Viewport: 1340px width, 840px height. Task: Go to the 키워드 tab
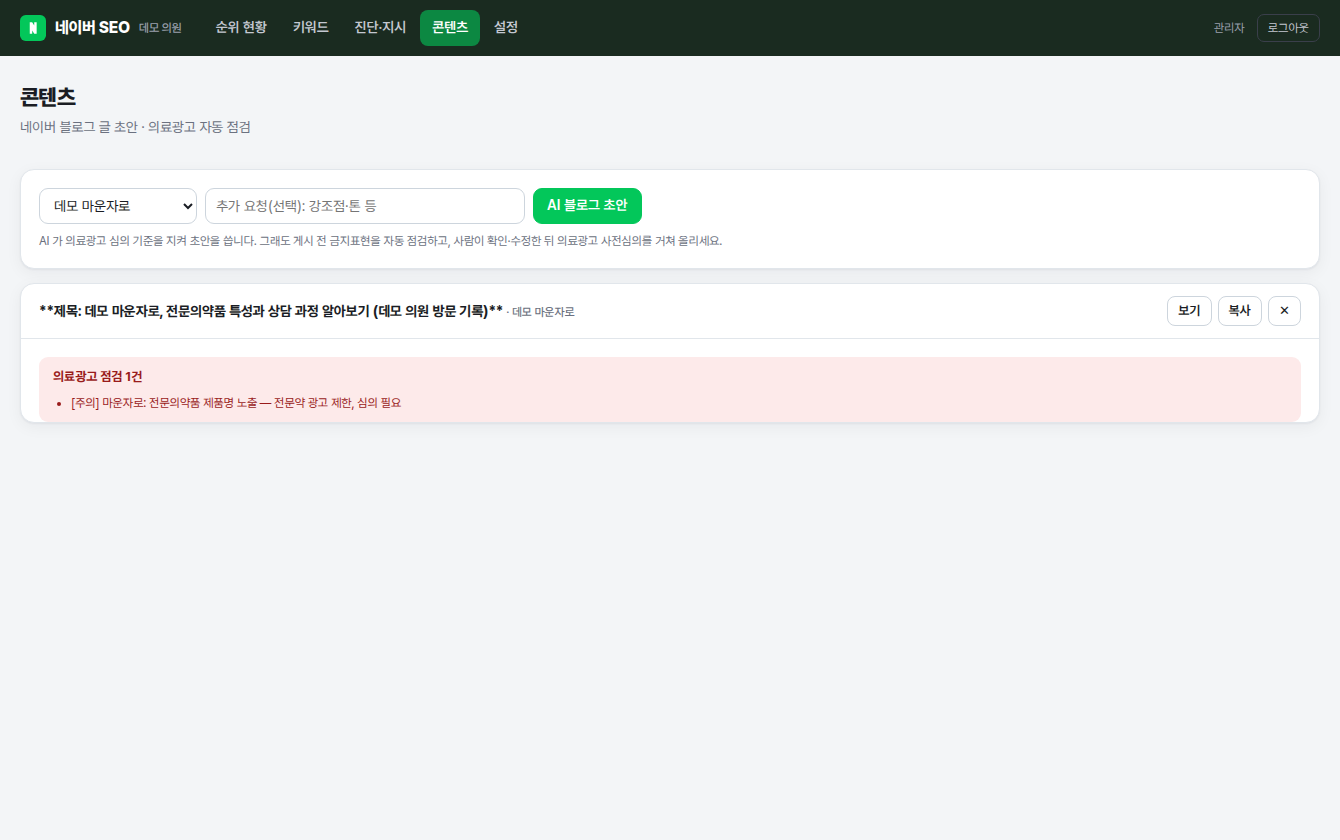click(x=311, y=28)
